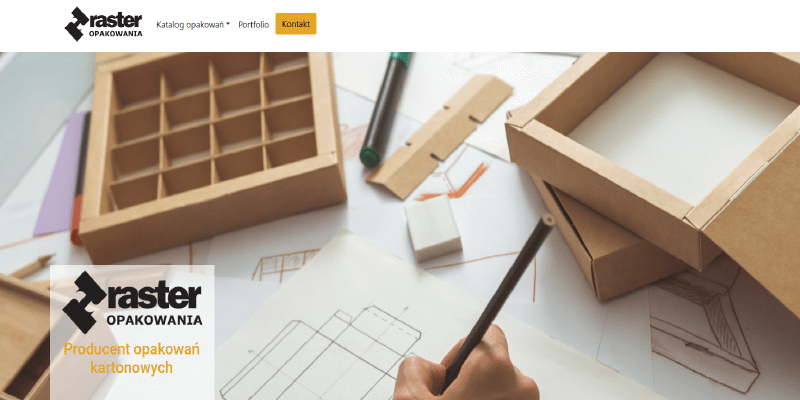Click the large Raster logo on hero overlay
800x400 pixels.
point(132,302)
